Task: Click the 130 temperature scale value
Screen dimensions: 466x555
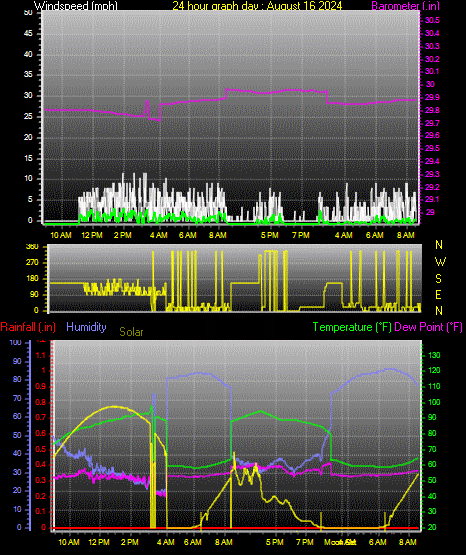Action: pyautogui.click(x=434, y=355)
